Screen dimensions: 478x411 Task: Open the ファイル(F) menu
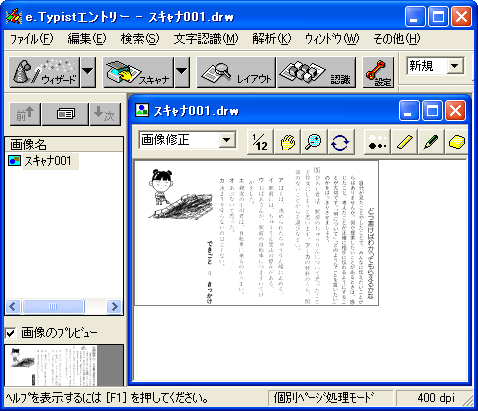tap(31, 39)
